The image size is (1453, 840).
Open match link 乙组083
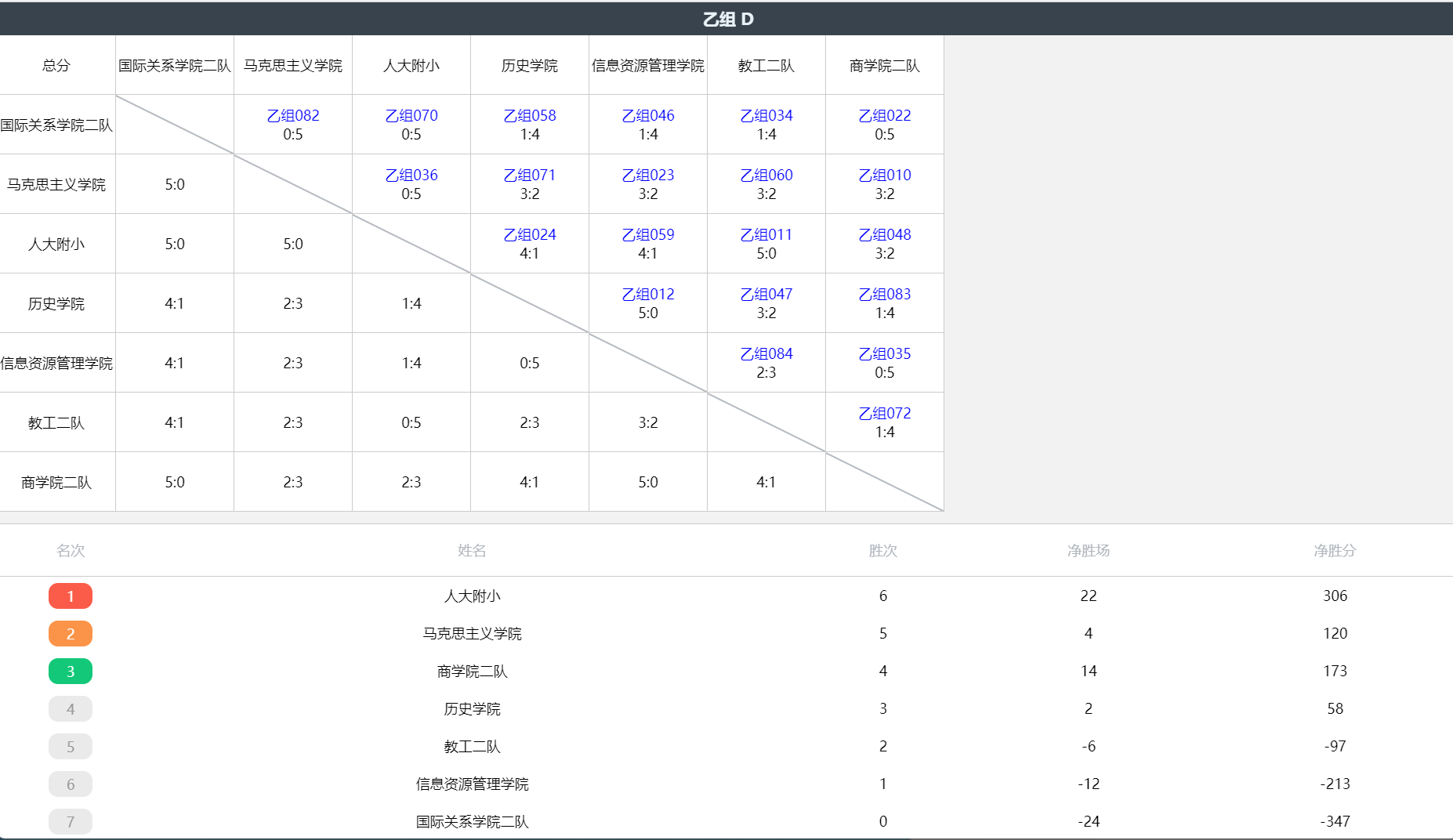(x=885, y=294)
